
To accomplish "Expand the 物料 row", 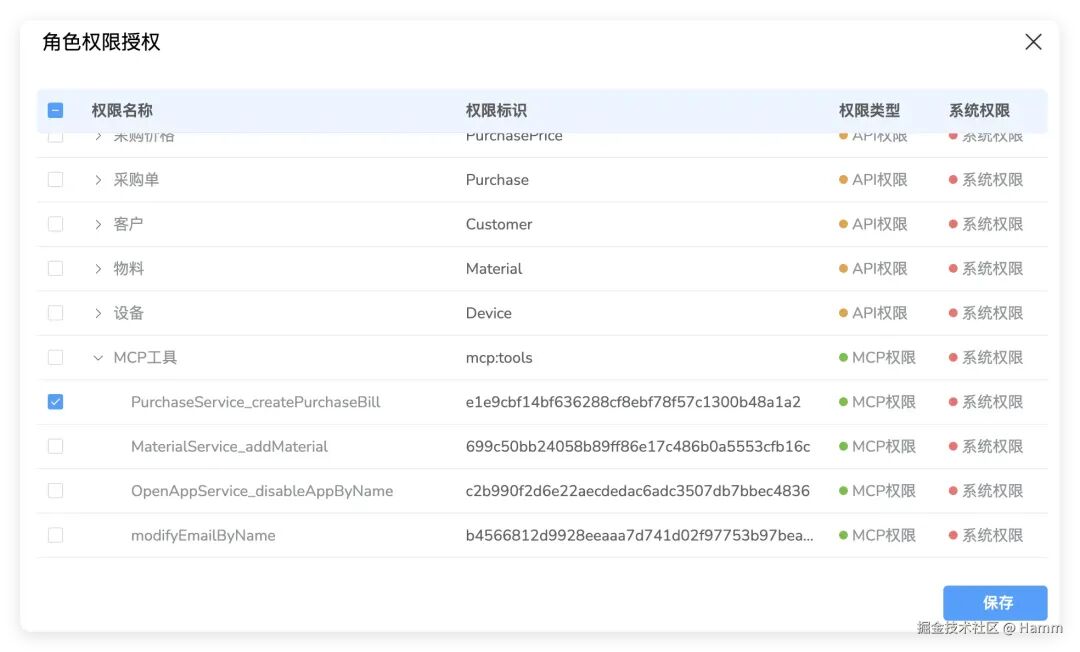I will (x=98, y=269).
